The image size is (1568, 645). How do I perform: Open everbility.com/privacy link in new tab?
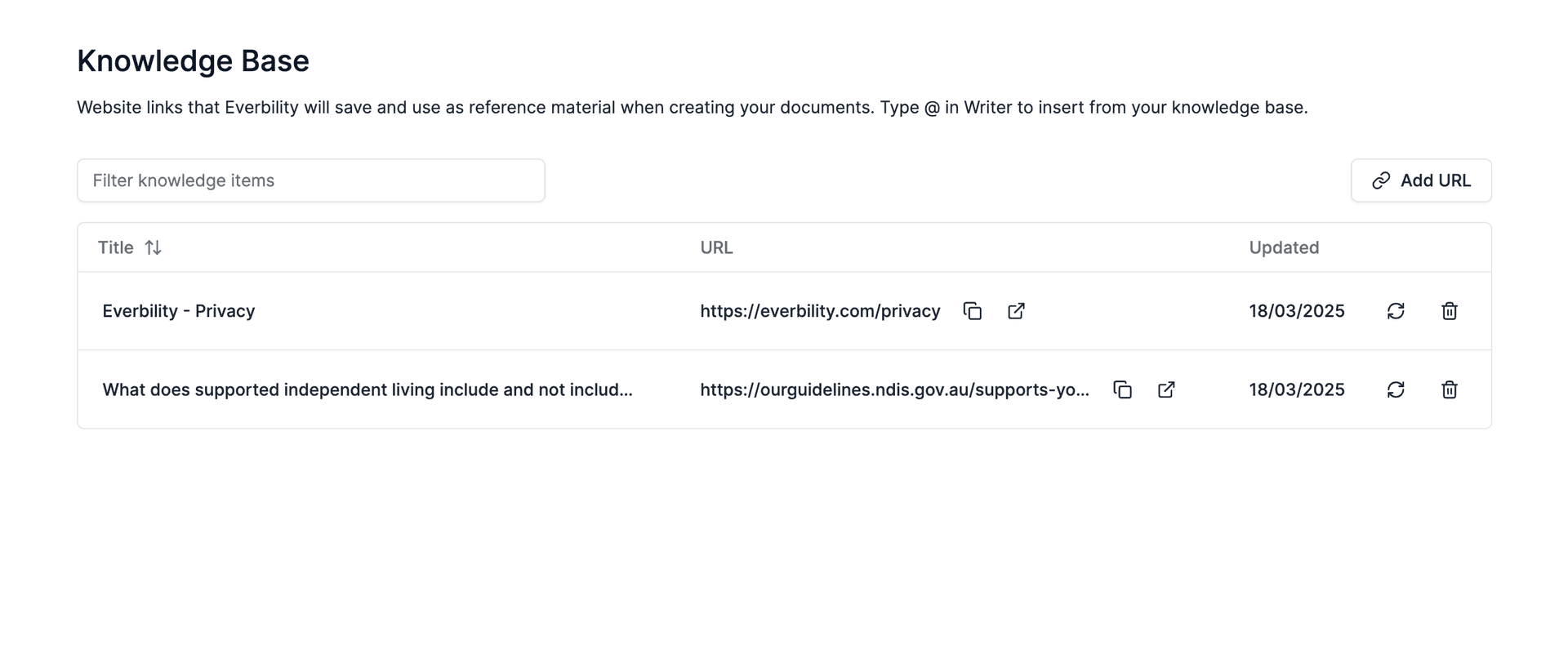[1016, 311]
